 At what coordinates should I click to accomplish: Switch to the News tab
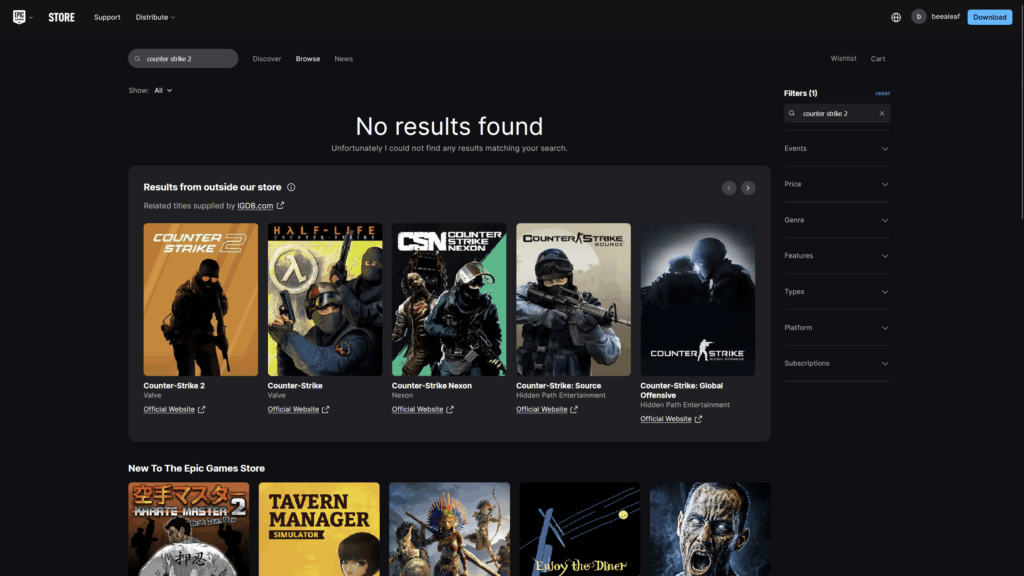coord(344,59)
